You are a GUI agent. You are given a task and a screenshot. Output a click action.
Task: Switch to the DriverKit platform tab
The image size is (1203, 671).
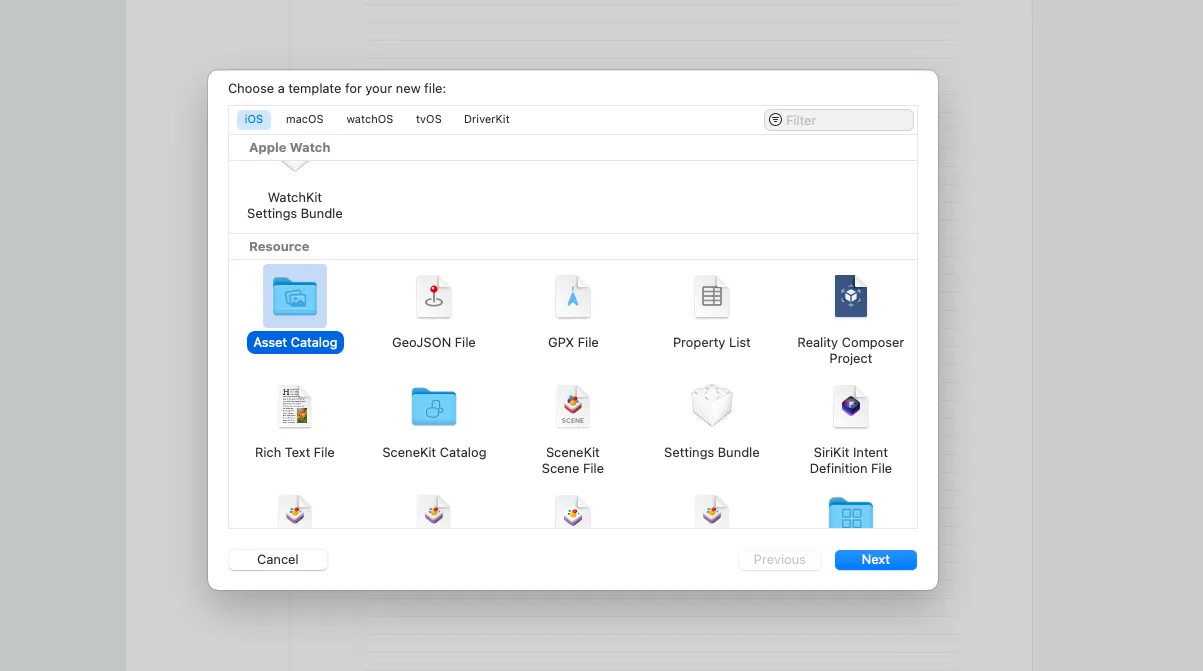pyautogui.click(x=487, y=119)
